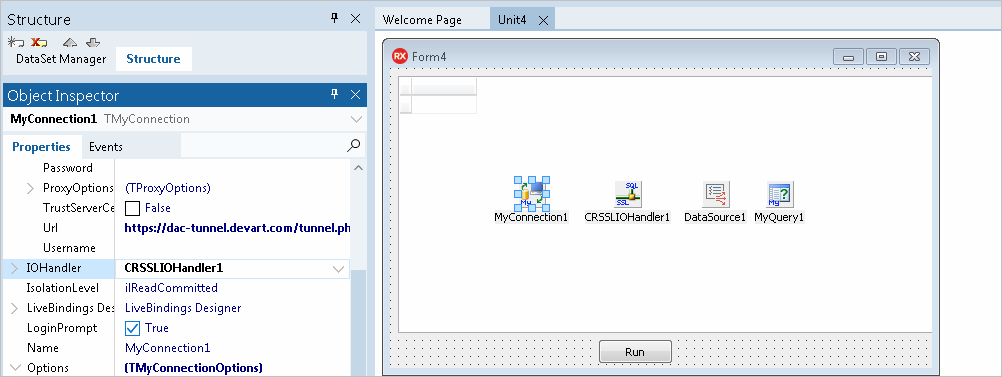Close the Object Inspector panel

click(x=356, y=95)
